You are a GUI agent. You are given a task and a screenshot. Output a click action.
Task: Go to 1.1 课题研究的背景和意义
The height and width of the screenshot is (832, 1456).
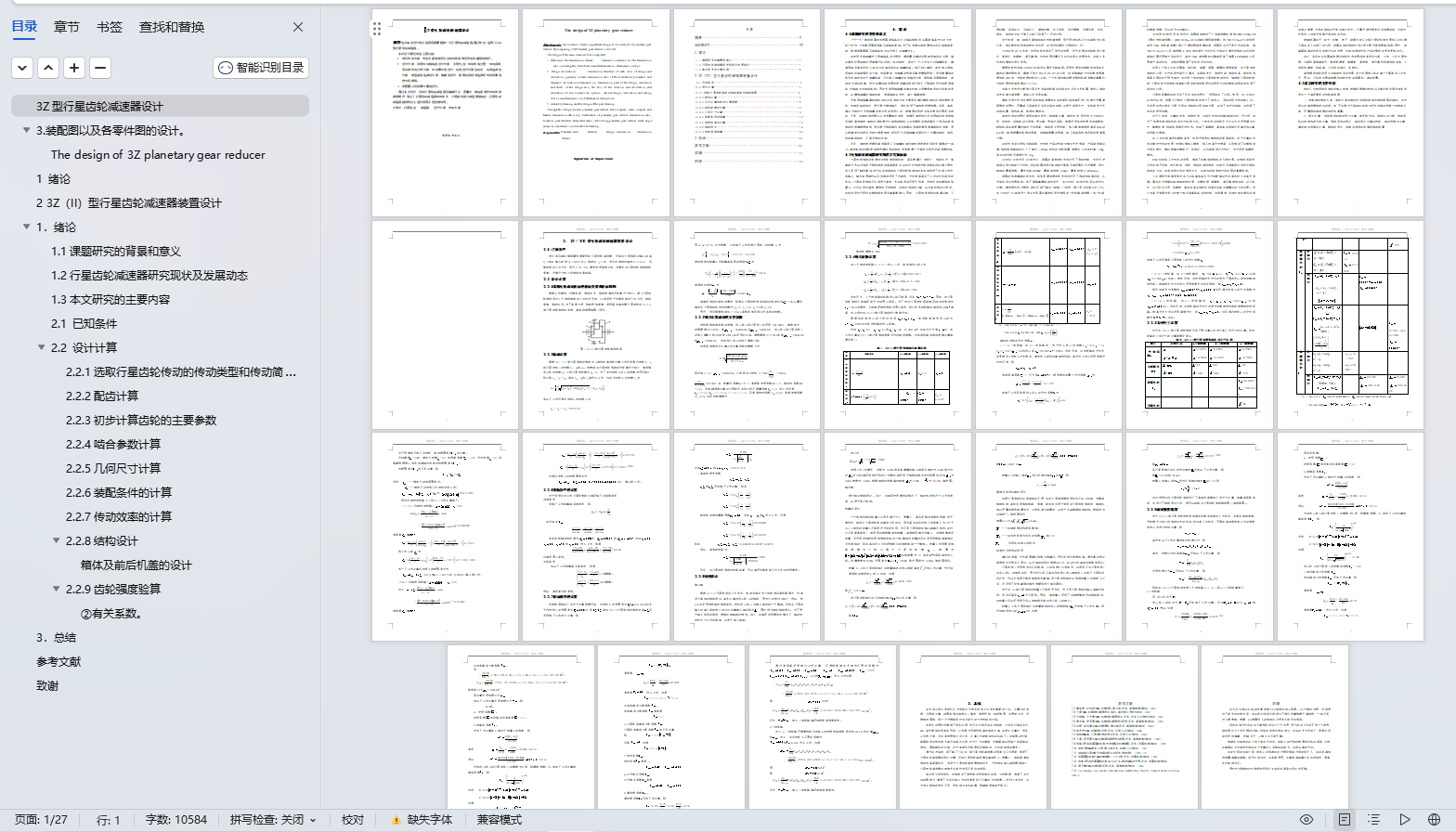116,251
